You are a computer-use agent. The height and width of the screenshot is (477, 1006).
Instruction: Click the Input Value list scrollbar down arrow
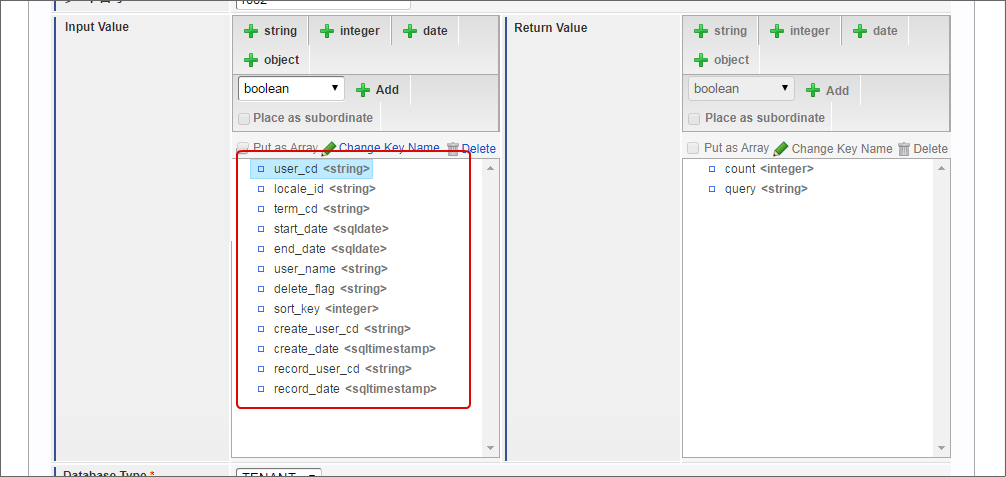pyautogui.click(x=491, y=448)
